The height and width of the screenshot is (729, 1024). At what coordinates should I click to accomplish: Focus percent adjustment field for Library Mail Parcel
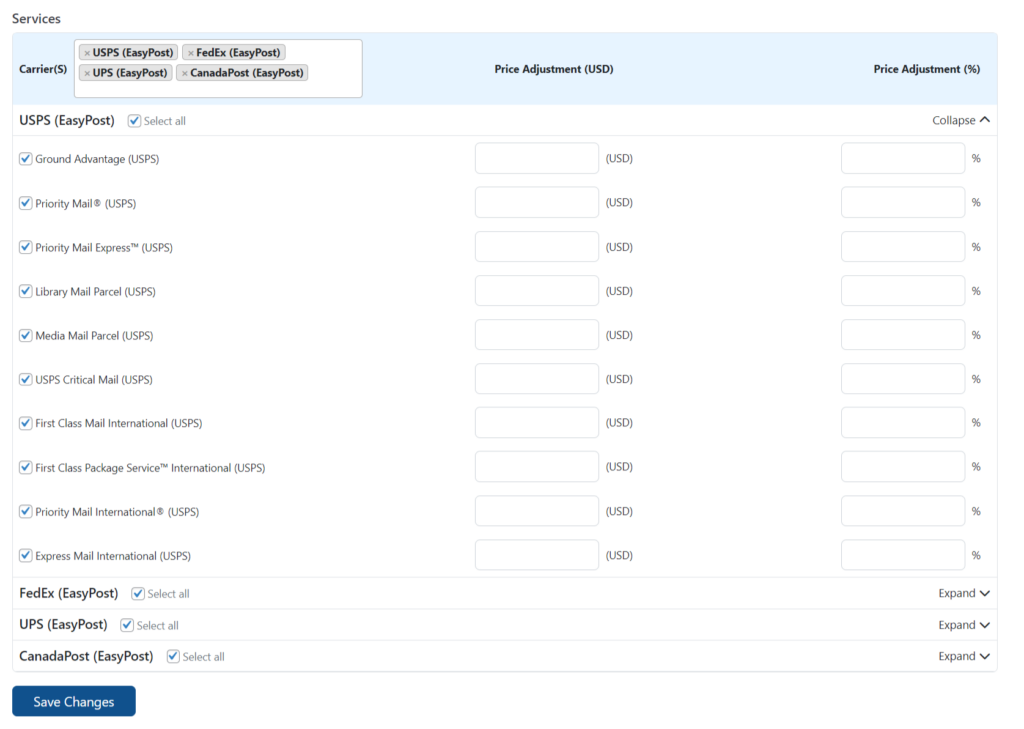pos(903,291)
